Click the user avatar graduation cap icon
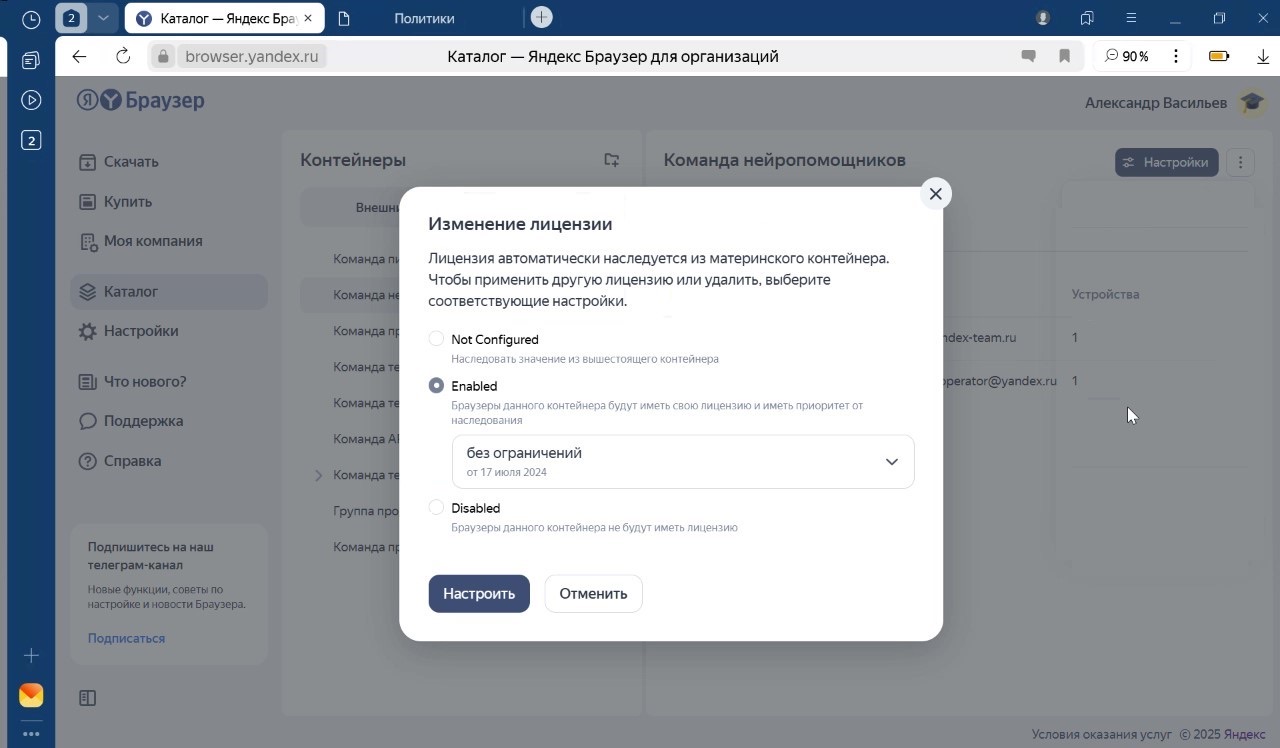Screen dimensions: 1280x748 tap(1251, 102)
